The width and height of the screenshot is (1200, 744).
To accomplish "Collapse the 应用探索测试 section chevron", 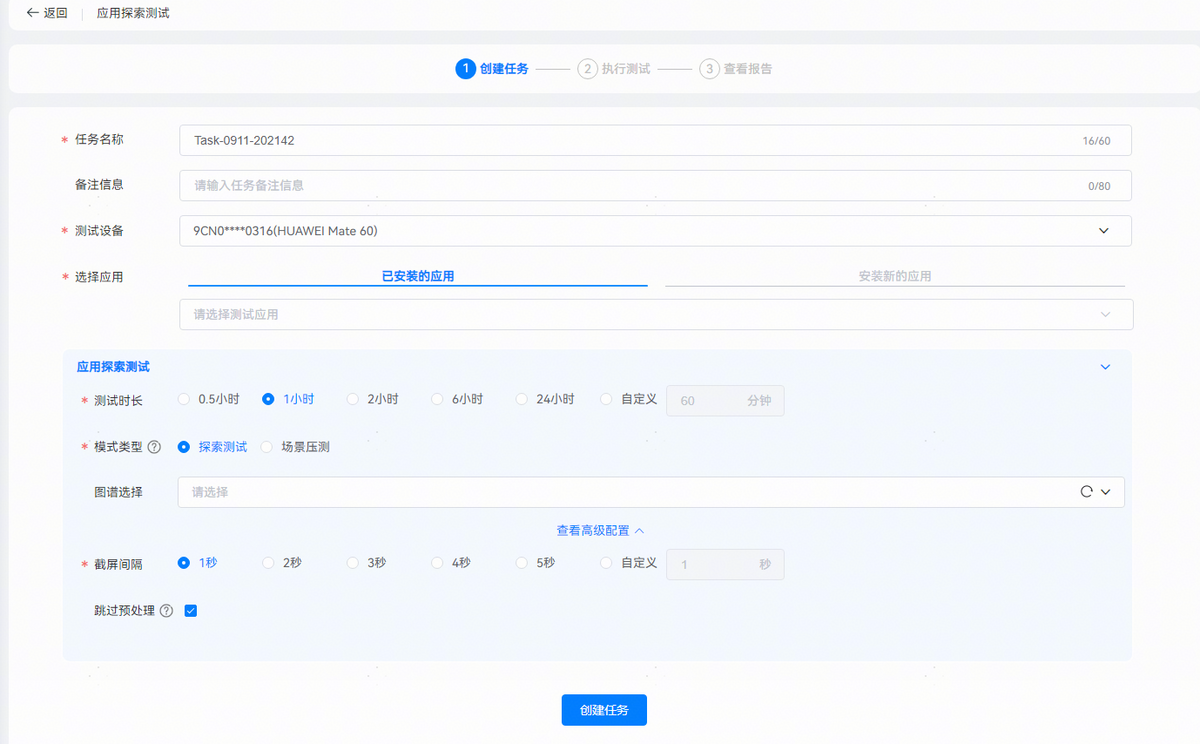I will tap(1105, 367).
